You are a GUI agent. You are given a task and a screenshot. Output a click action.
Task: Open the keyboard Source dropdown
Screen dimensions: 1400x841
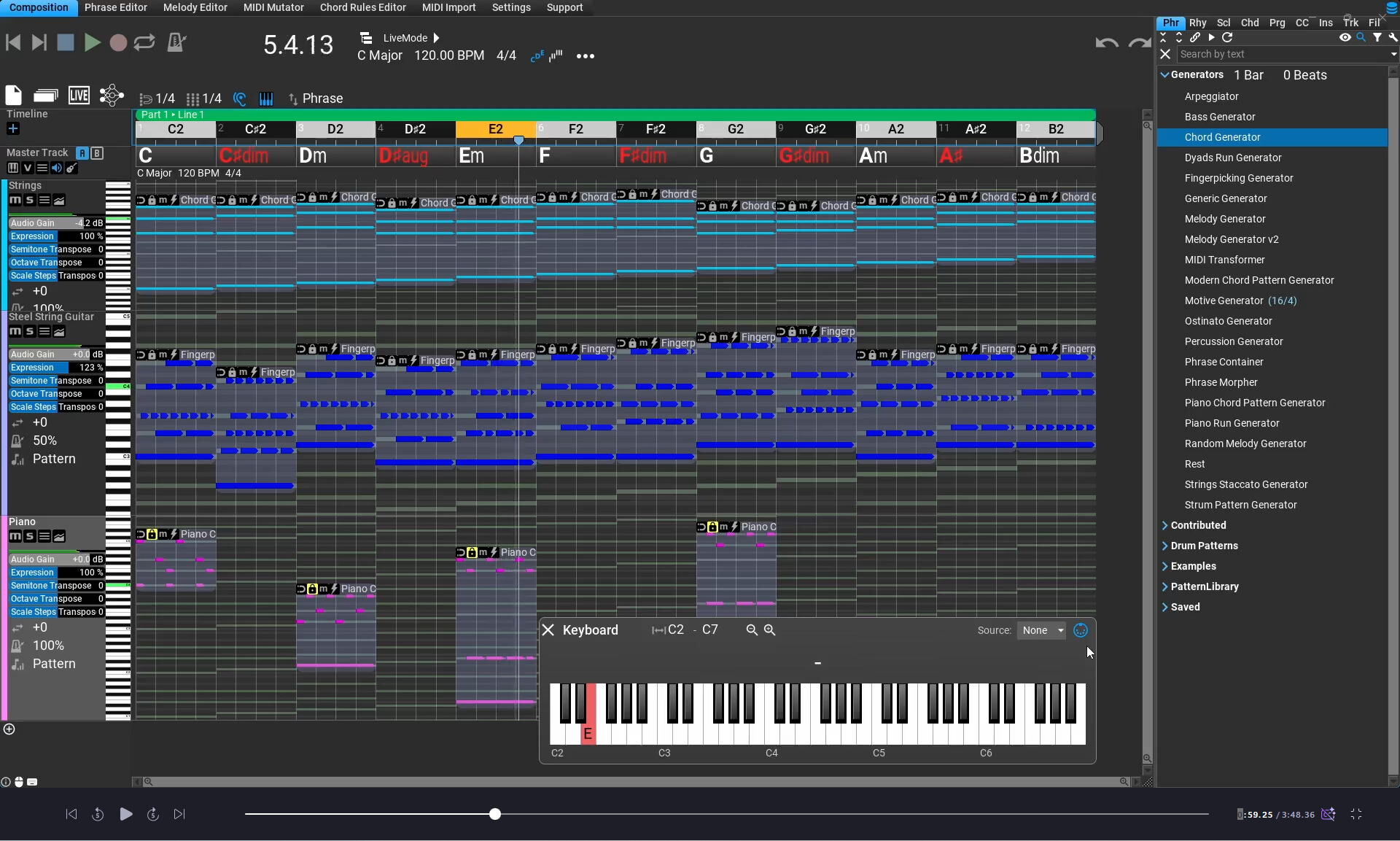pos(1041,630)
